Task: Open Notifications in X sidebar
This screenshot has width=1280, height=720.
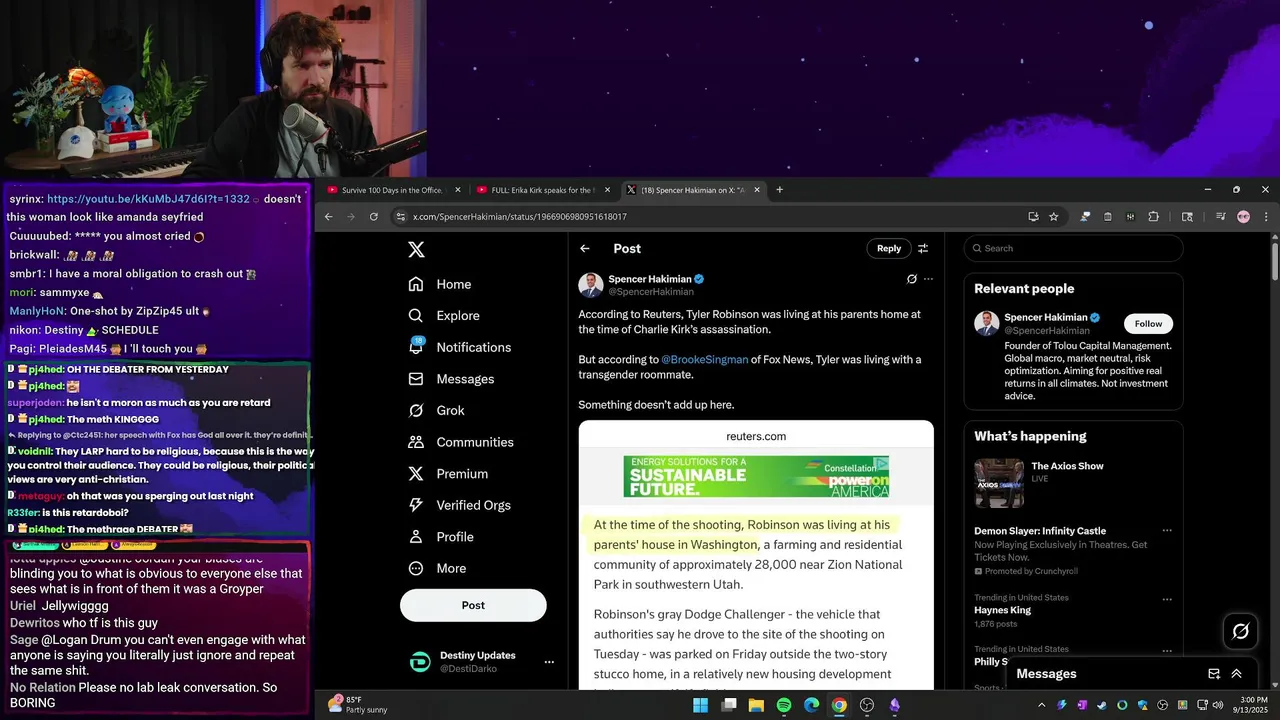Action: [460, 347]
